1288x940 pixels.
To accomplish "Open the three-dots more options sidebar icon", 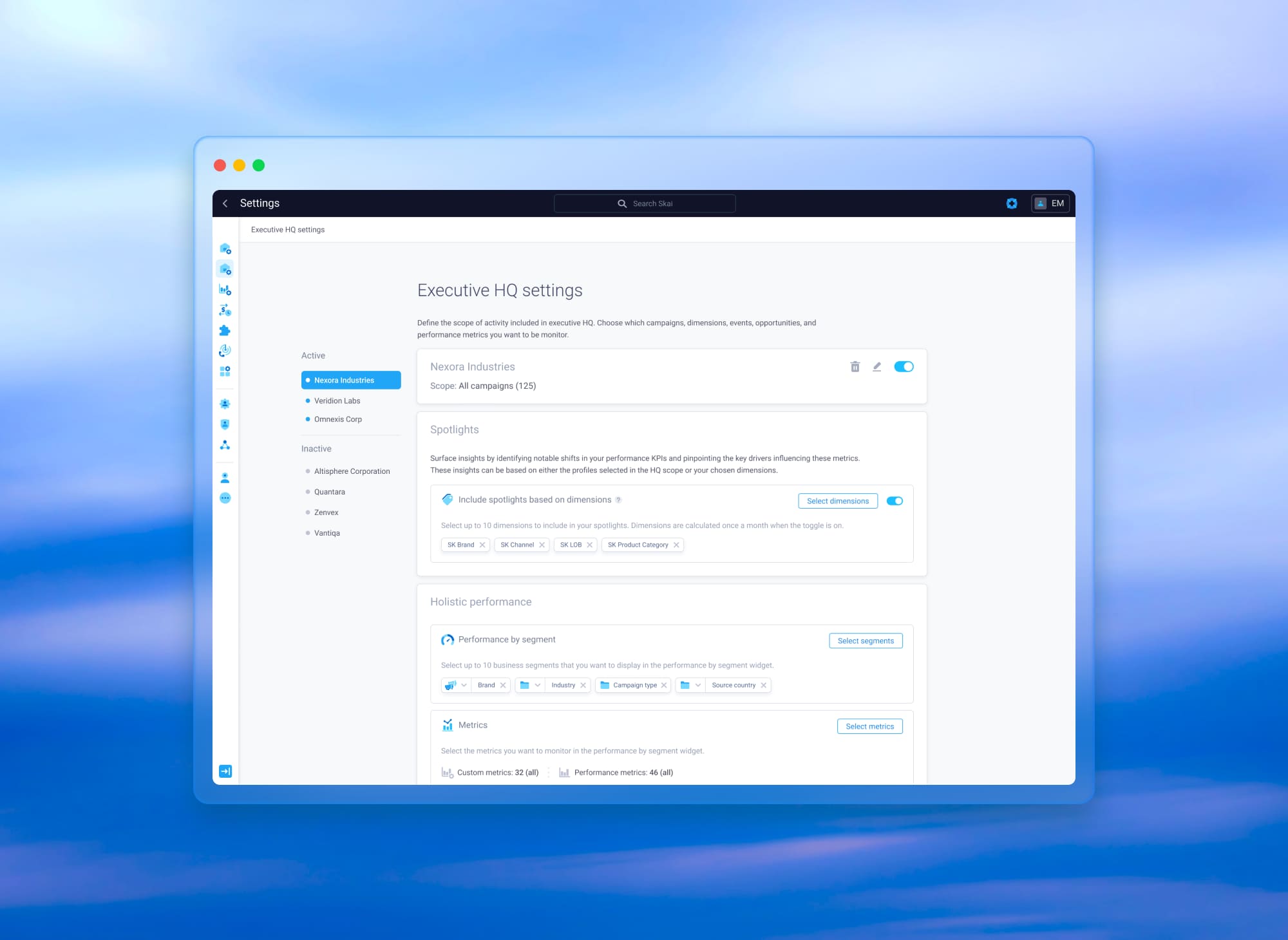I will (x=225, y=498).
